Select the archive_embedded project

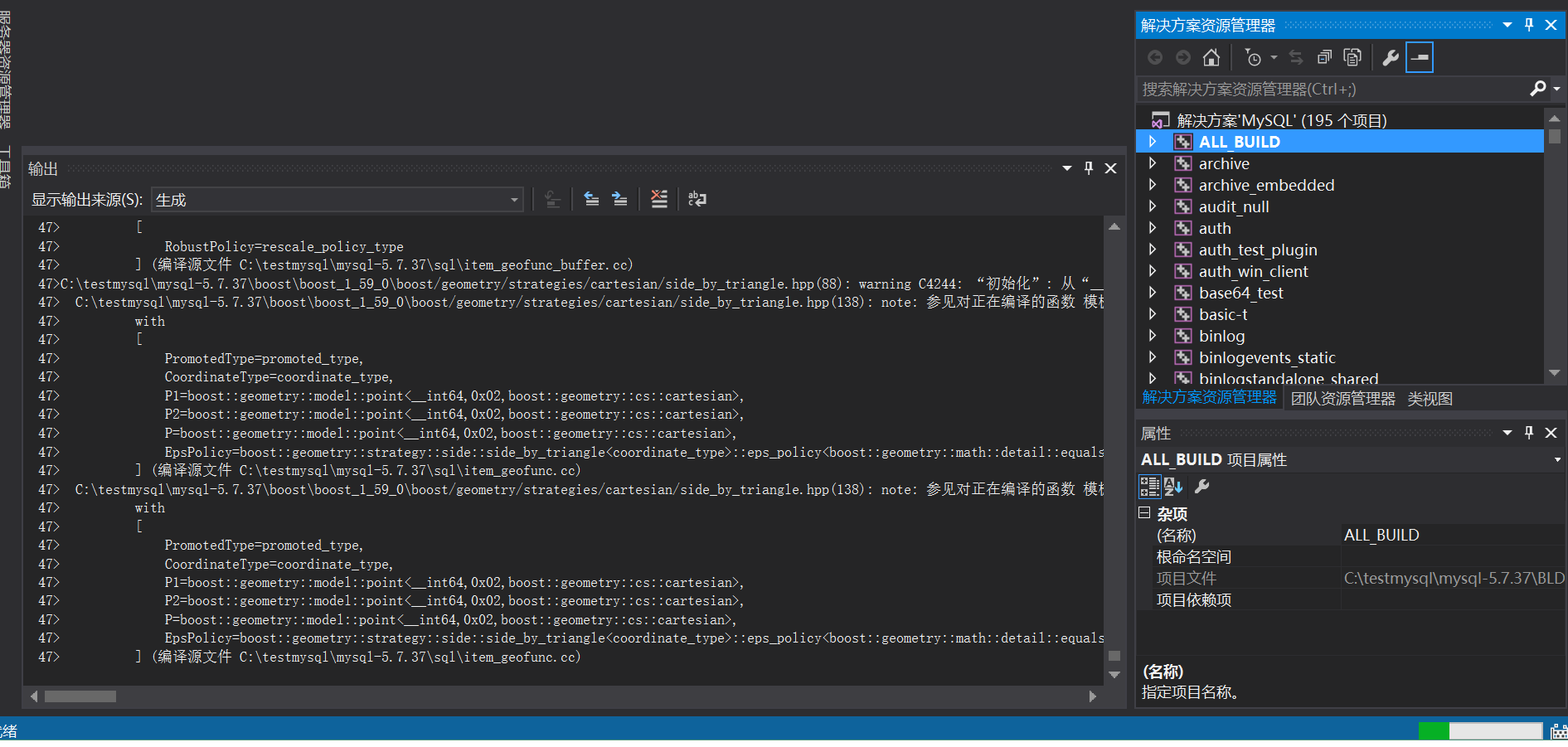1266,185
